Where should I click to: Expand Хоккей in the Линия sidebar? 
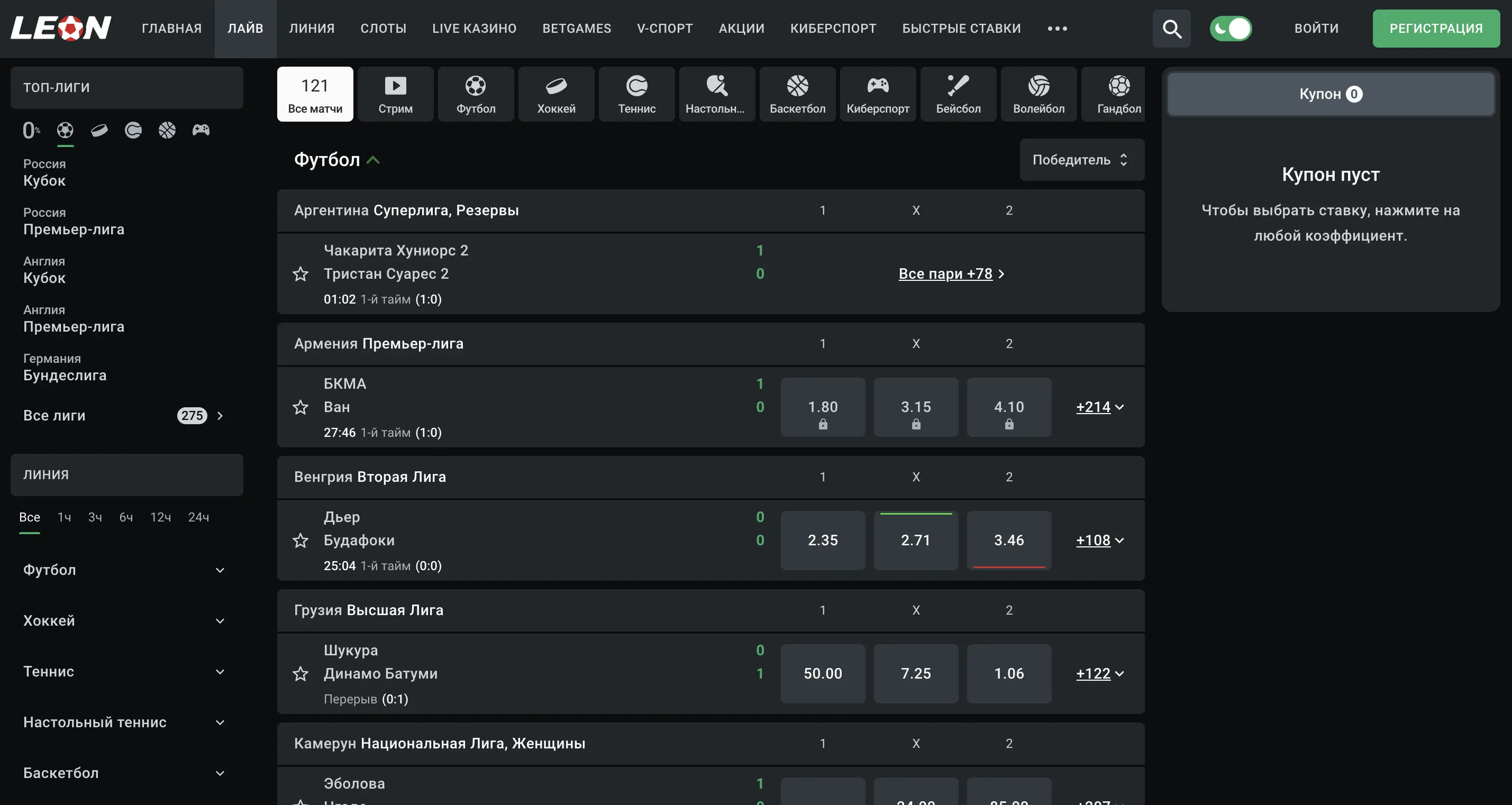click(x=220, y=621)
